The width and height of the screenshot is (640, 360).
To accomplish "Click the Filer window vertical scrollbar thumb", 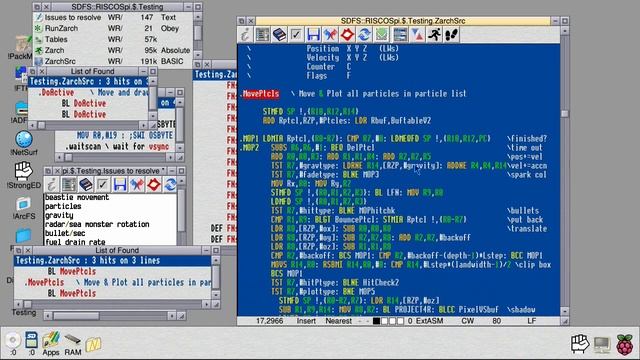I will pyautogui.click(x=198, y=33).
